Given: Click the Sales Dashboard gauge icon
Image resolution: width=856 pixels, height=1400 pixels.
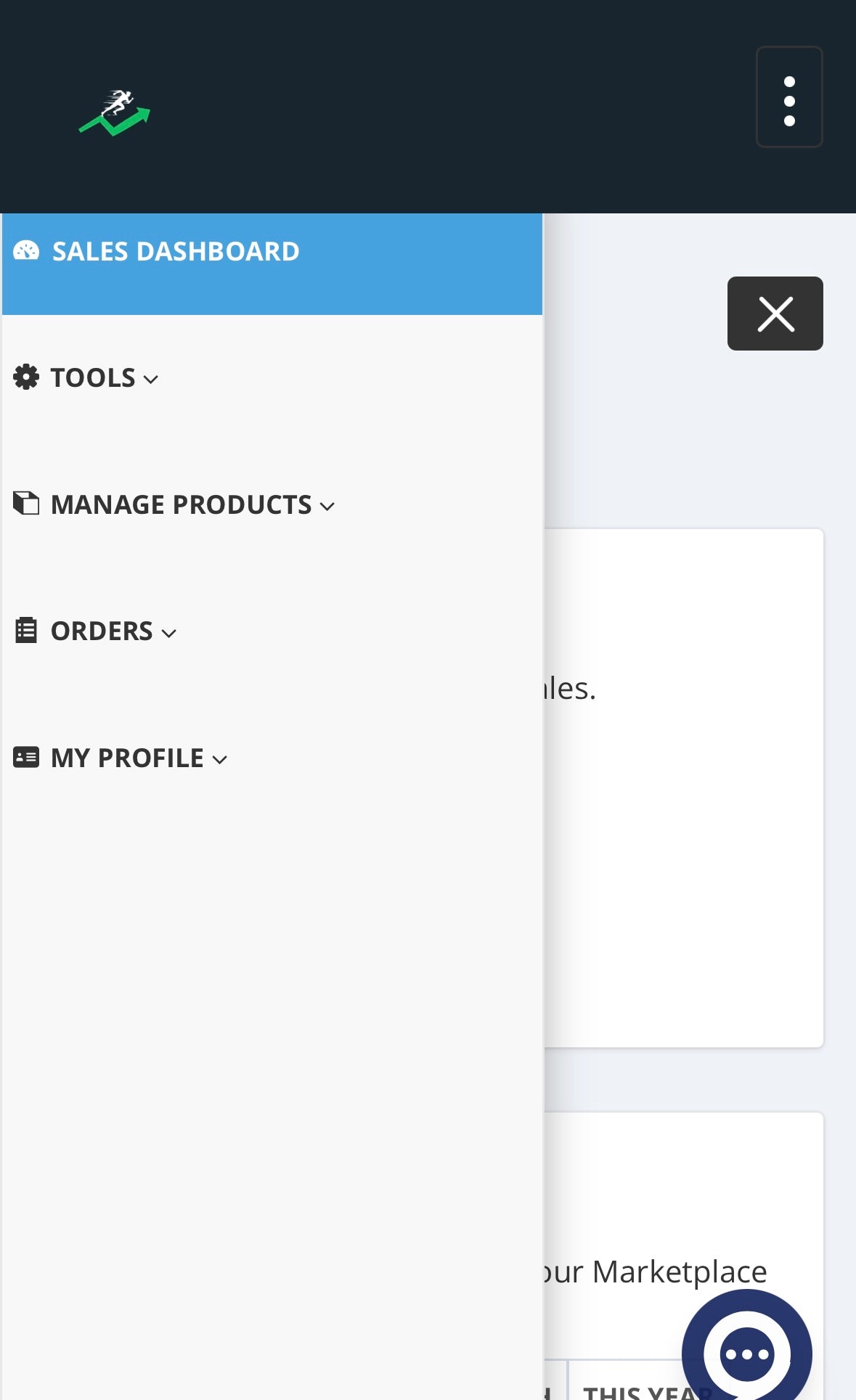Looking at the screenshot, I should click(x=26, y=251).
